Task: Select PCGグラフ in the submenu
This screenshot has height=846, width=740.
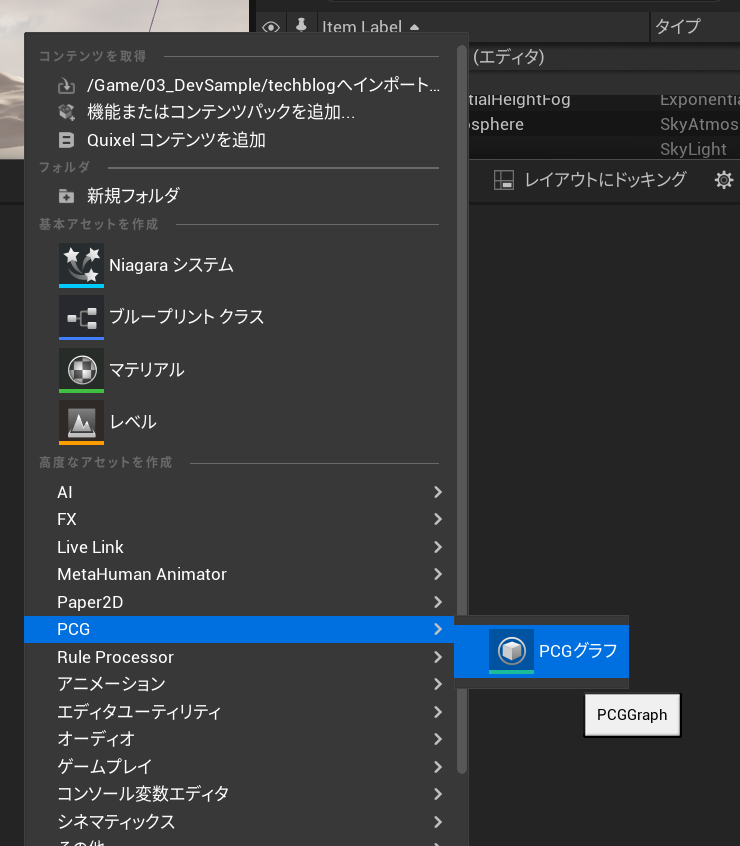Action: coord(542,651)
